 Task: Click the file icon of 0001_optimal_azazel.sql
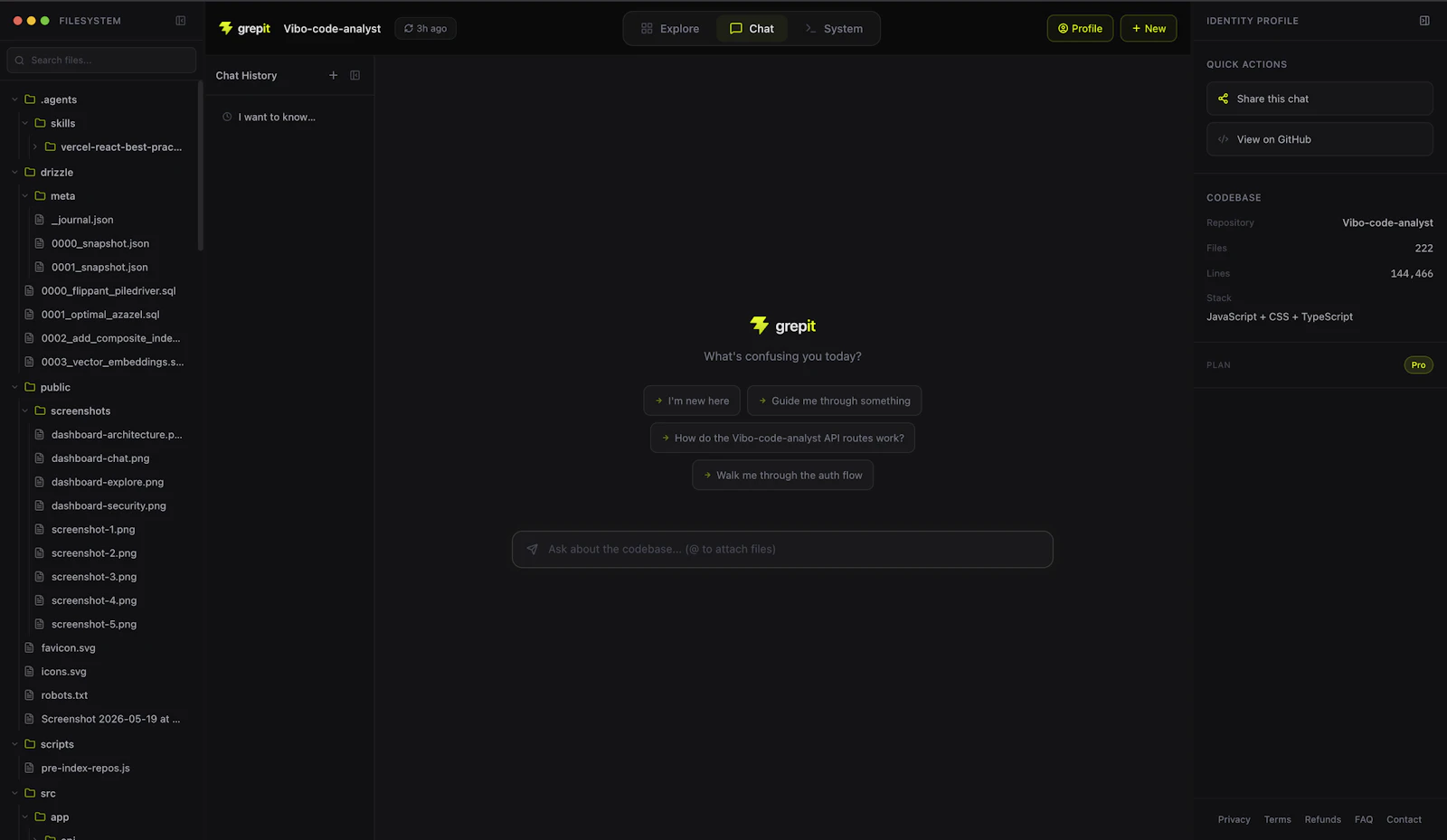[29, 315]
